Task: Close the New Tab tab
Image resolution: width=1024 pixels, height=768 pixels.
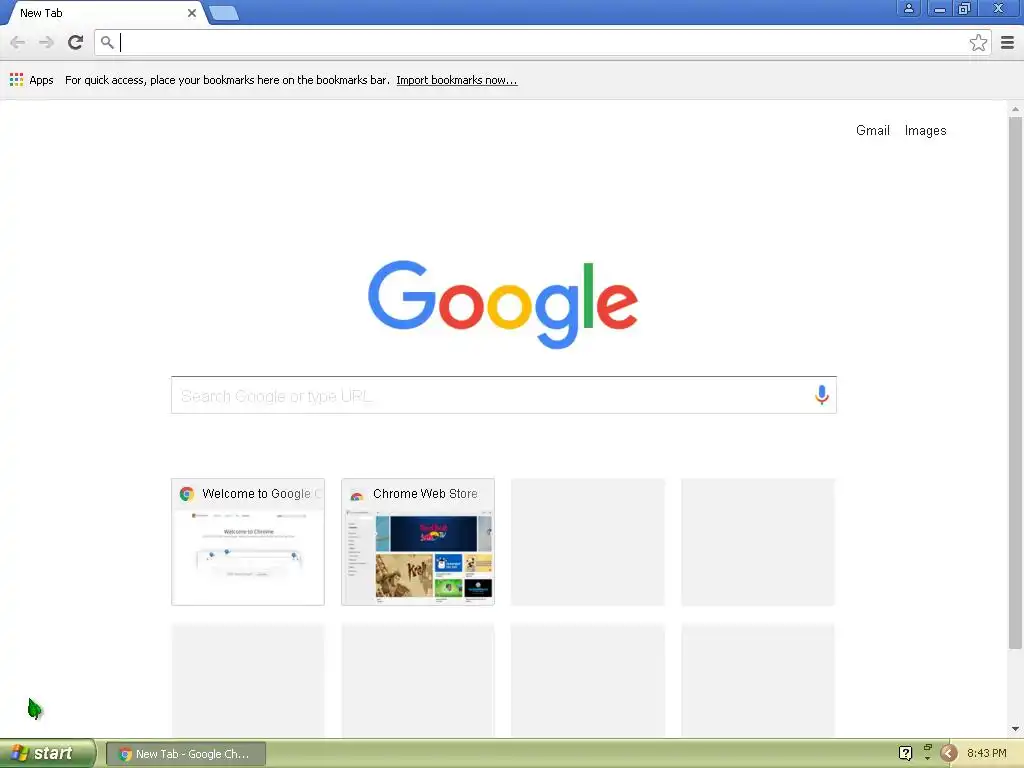Action: (191, 13)
